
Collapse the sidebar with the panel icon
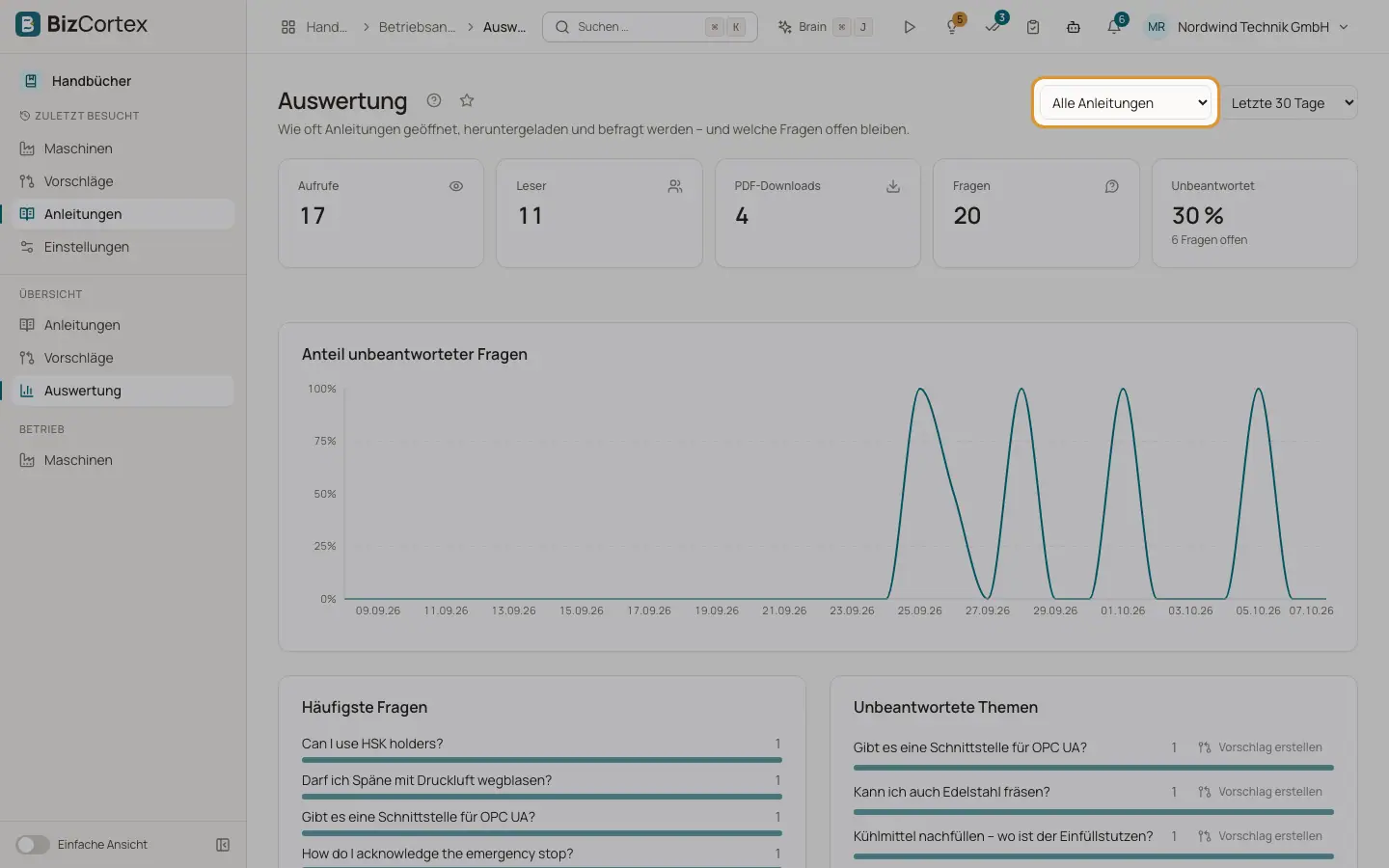coord(223,845)
